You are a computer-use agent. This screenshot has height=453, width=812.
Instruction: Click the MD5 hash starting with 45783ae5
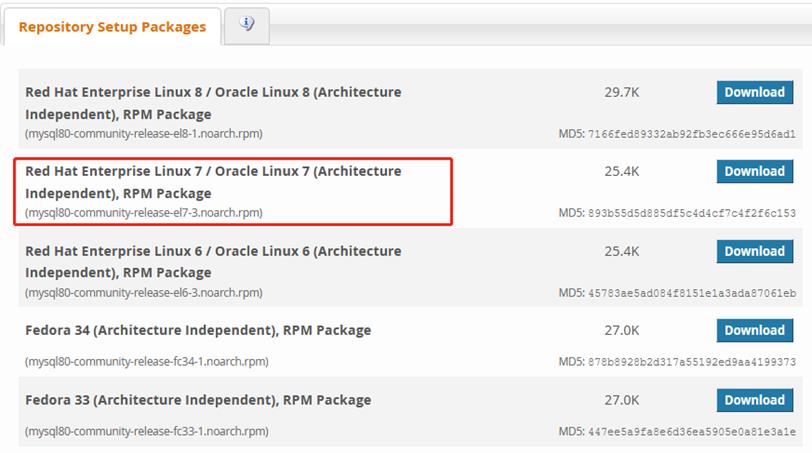(691, 293)
